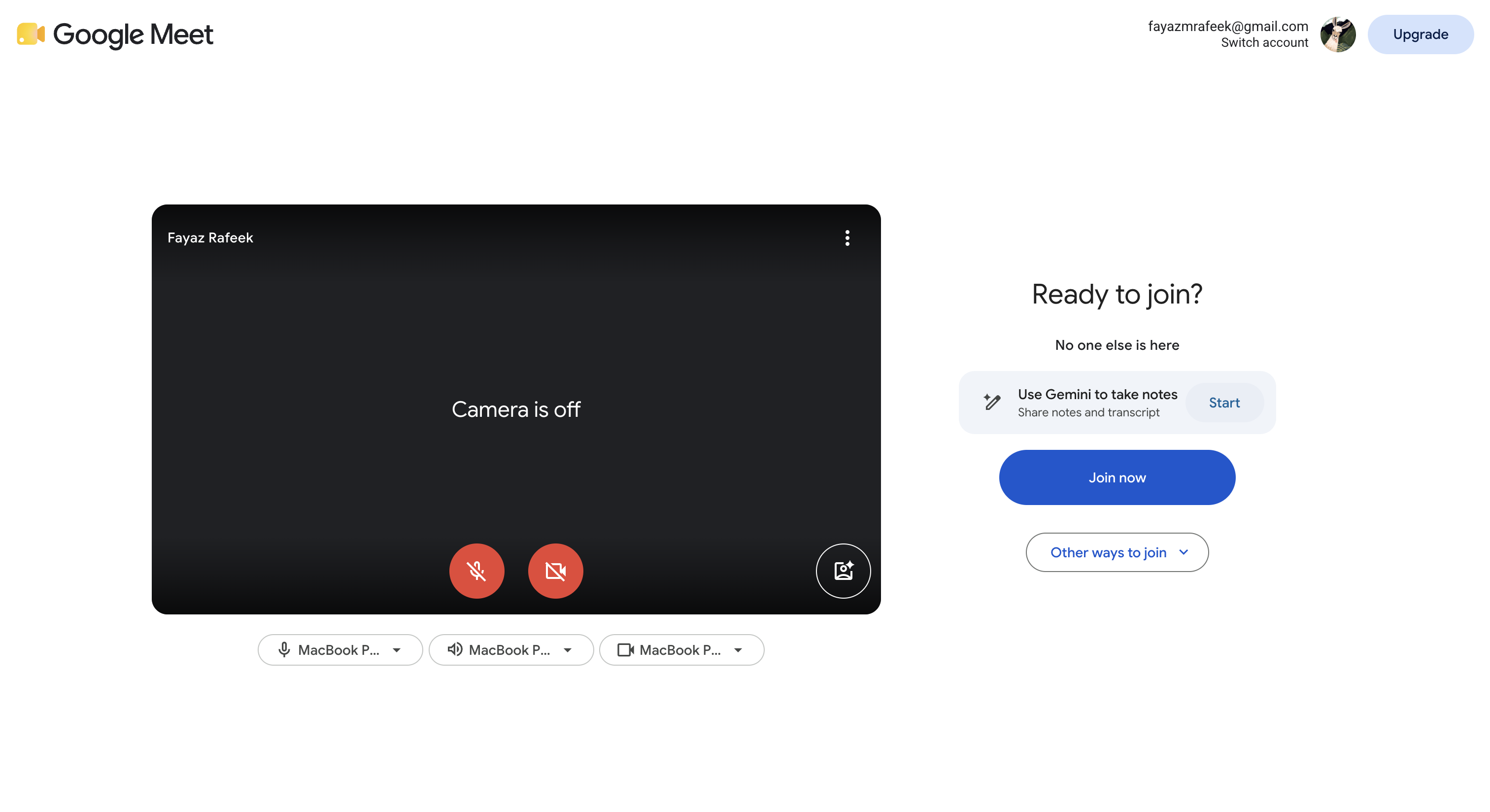Unmute the microphone with the red mic button
1490x812 pixels.
click(476, 571)
